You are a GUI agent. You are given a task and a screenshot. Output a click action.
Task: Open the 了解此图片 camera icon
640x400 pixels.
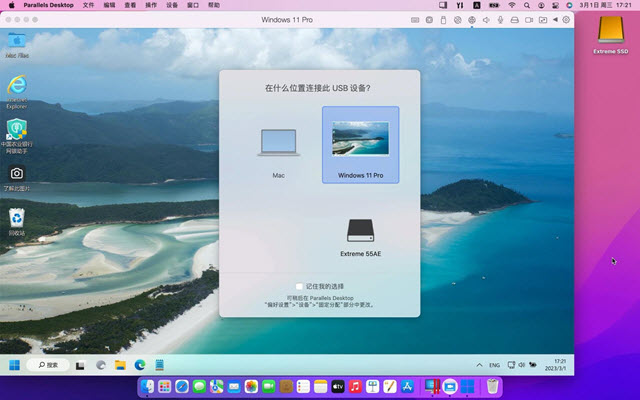click(17, 178)
